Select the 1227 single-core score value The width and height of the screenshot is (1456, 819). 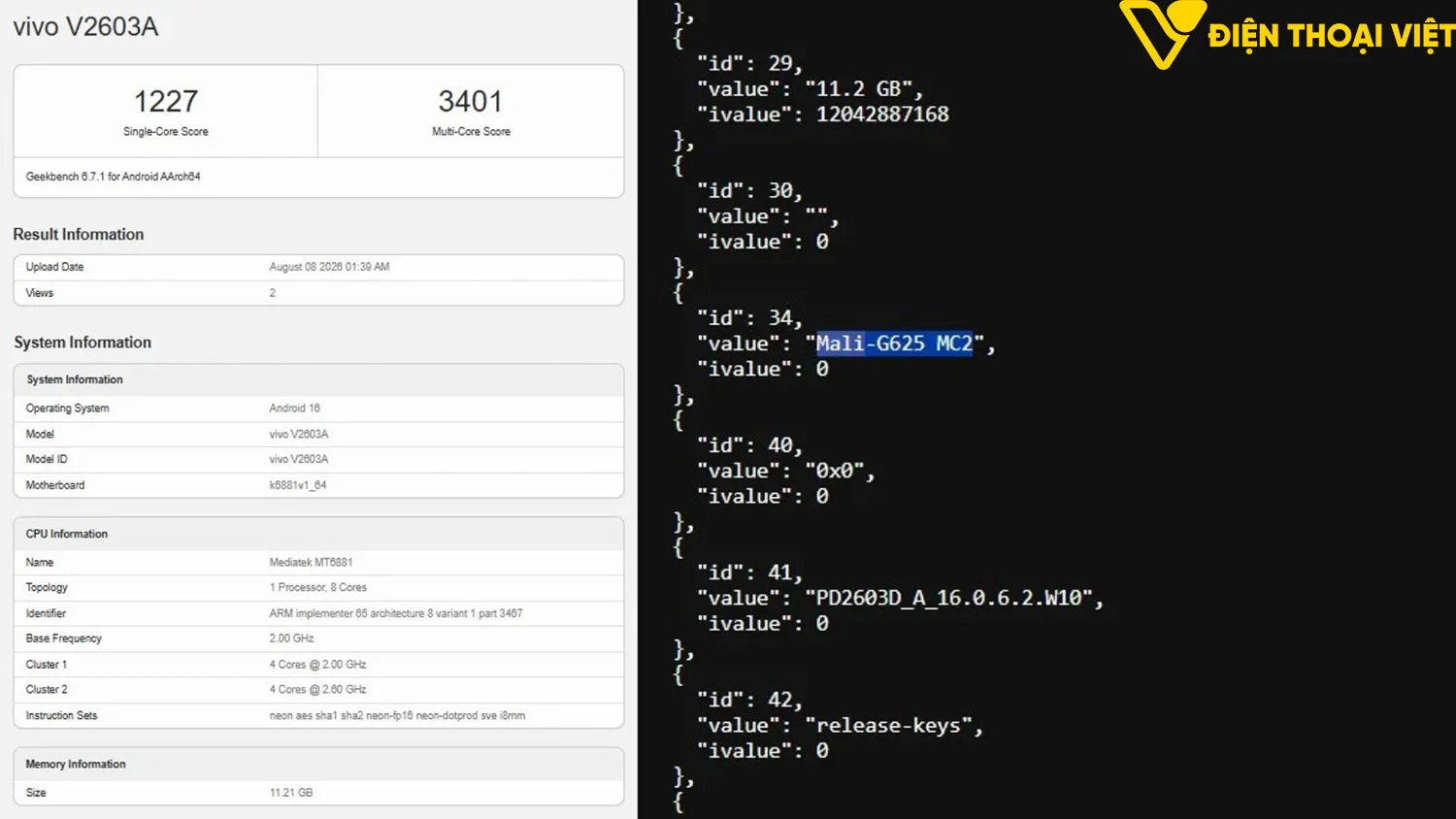(x=166, y=101)
